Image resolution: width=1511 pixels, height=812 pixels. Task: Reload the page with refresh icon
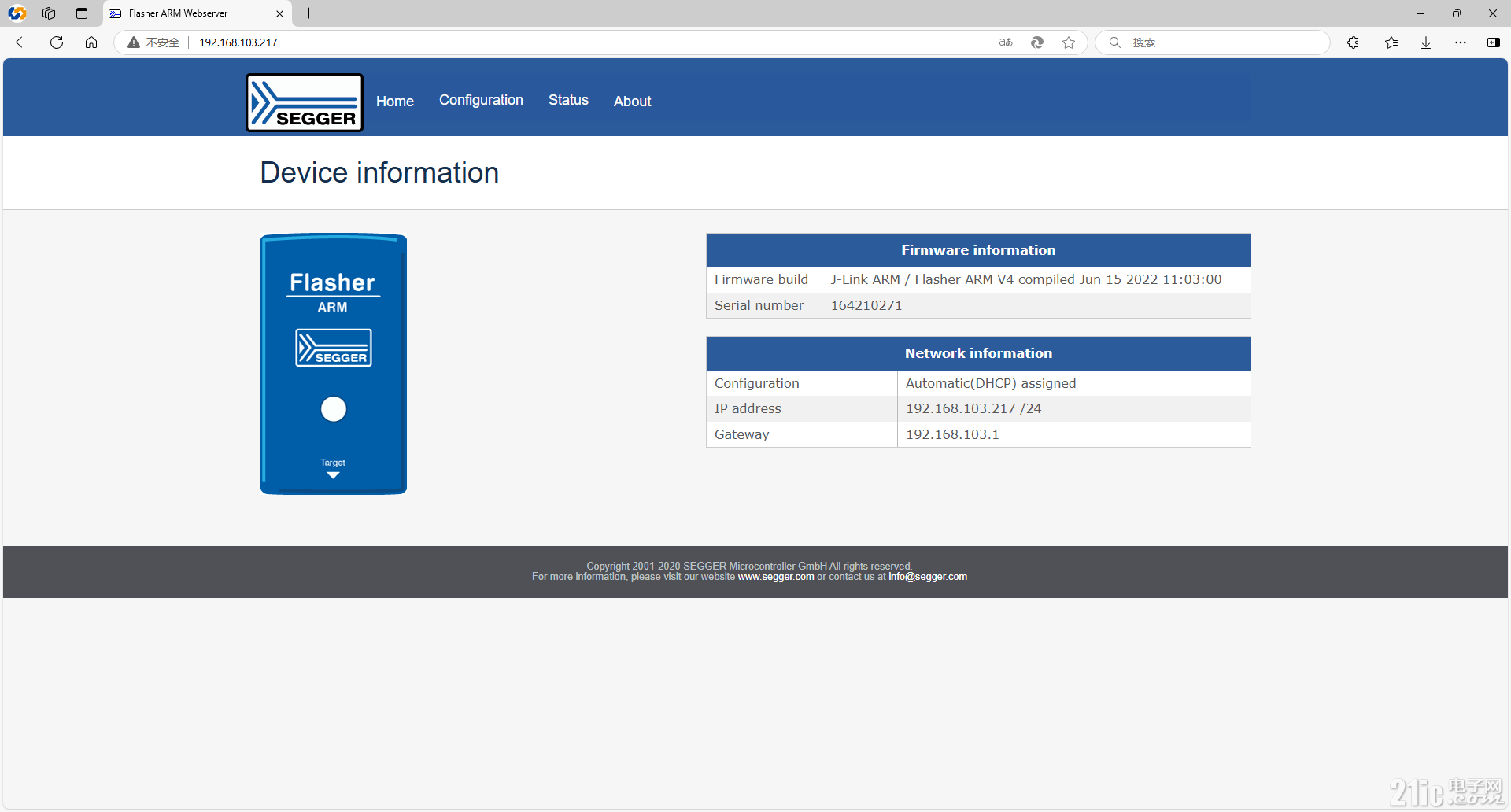coord(57,42)
